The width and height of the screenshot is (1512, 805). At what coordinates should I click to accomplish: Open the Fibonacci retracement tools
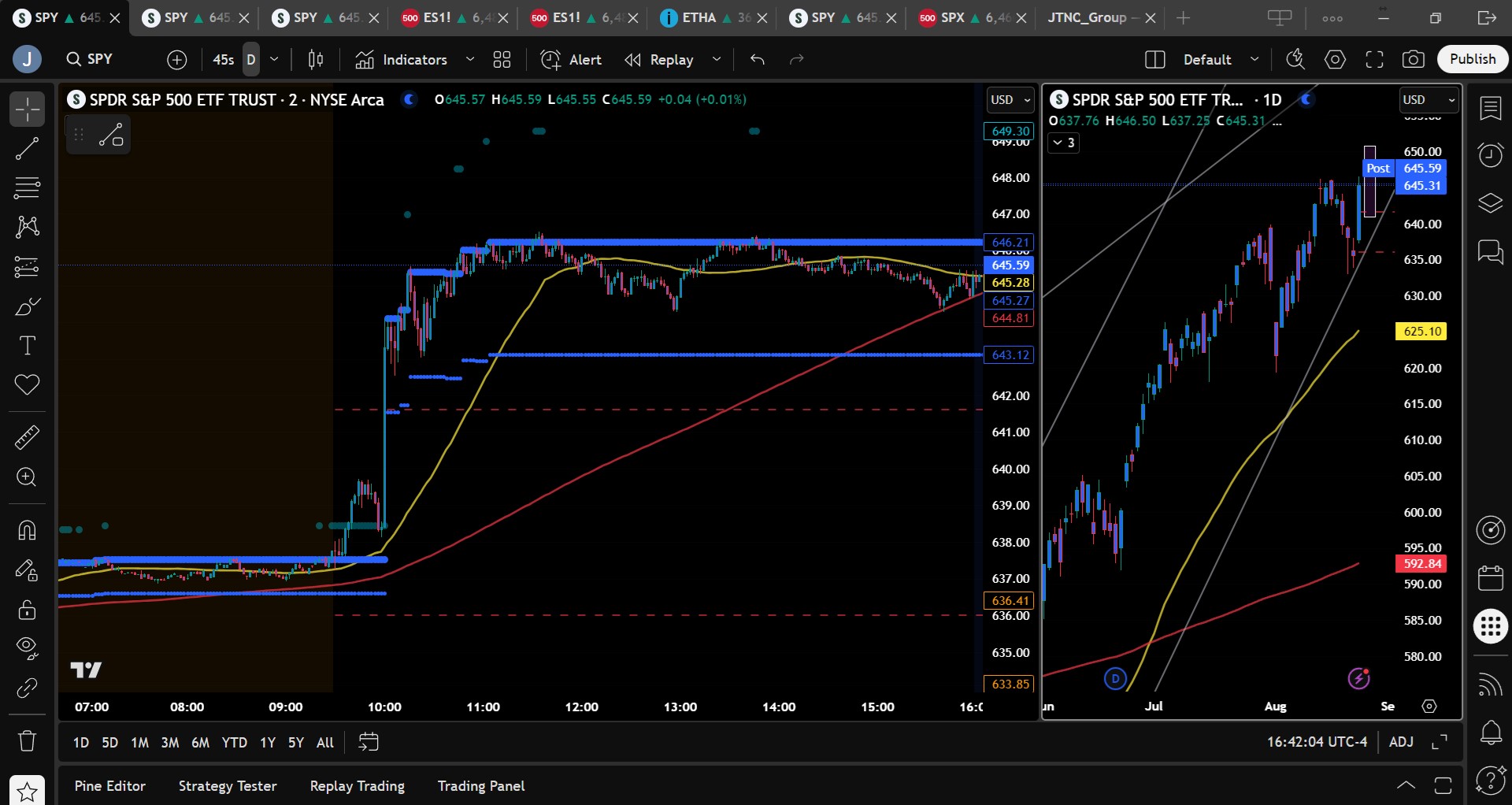coord(27,188)
